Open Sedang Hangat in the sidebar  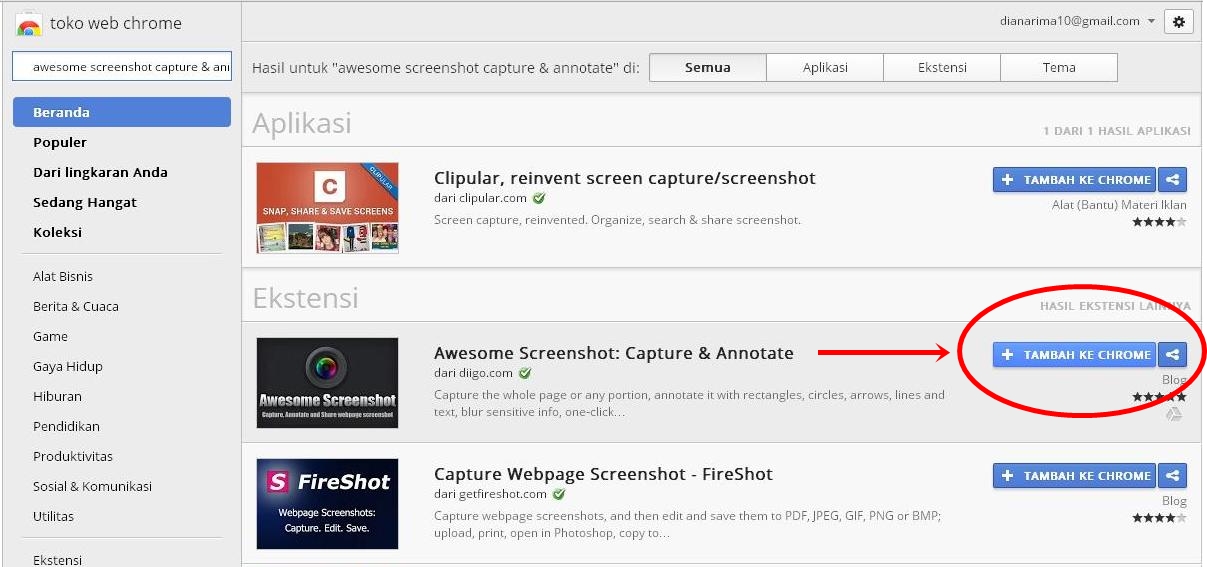[85, 202]
